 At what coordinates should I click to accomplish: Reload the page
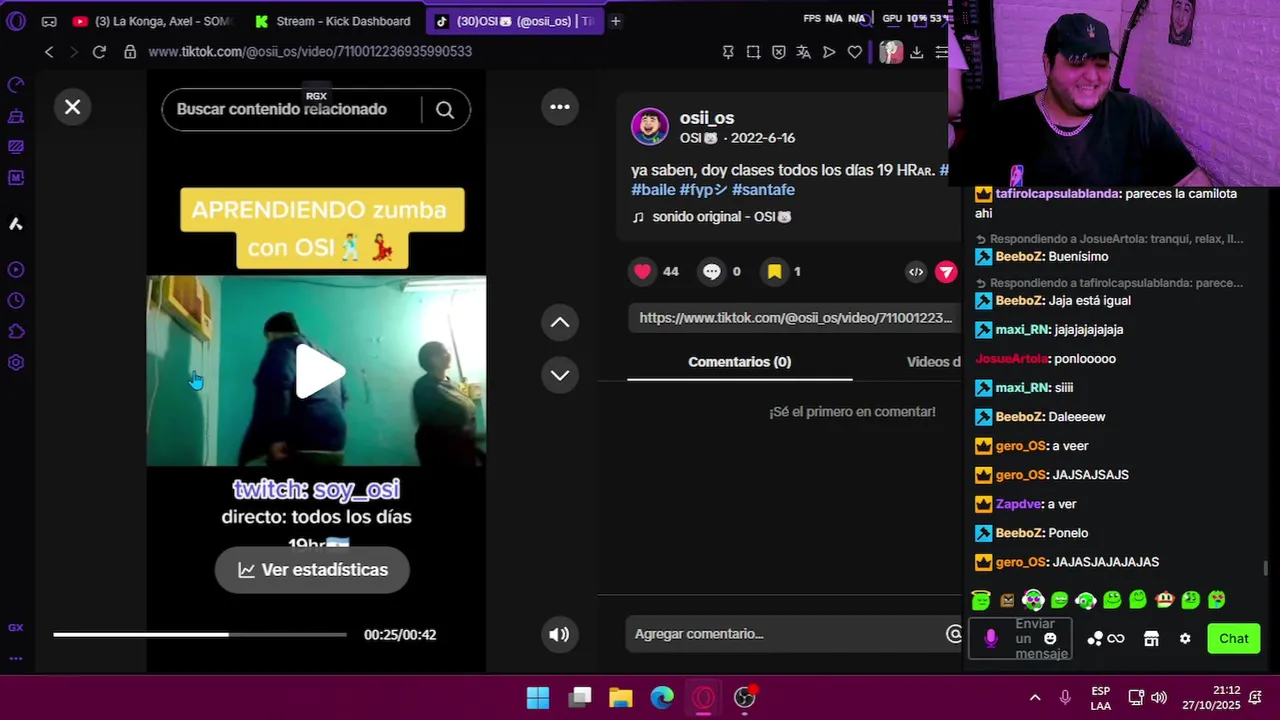[99, 52]
